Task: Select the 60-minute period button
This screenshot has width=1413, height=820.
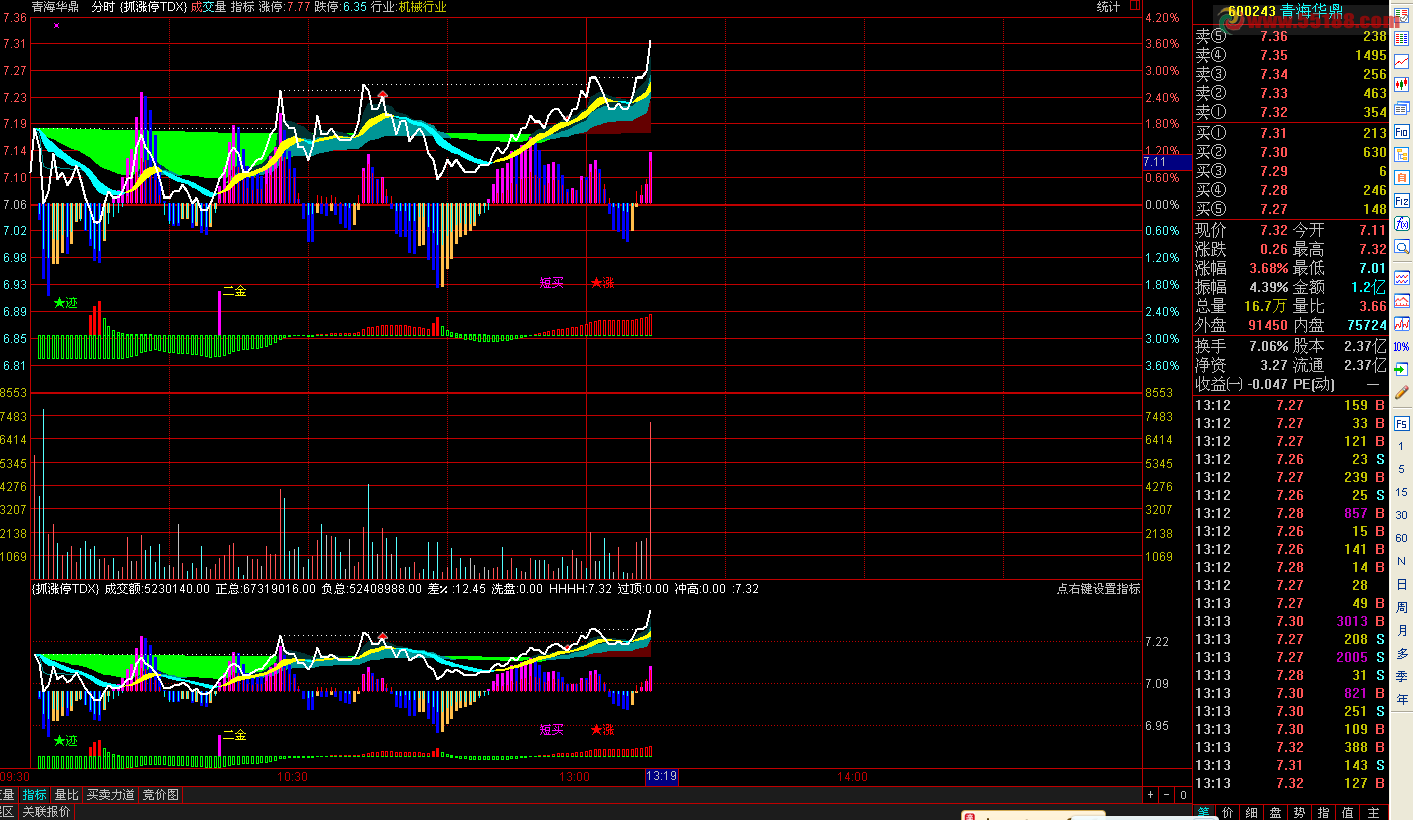Action: coord(1402,538)
